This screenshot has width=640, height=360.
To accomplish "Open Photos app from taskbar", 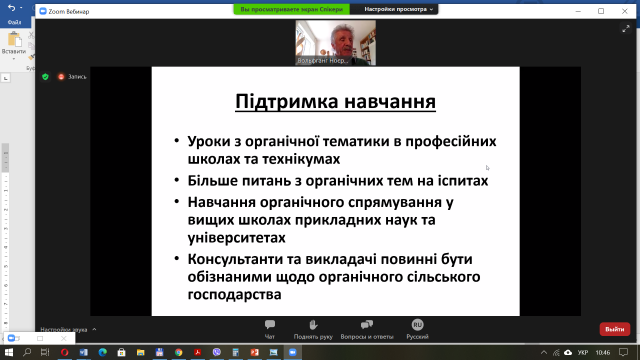I will [273, 352].
